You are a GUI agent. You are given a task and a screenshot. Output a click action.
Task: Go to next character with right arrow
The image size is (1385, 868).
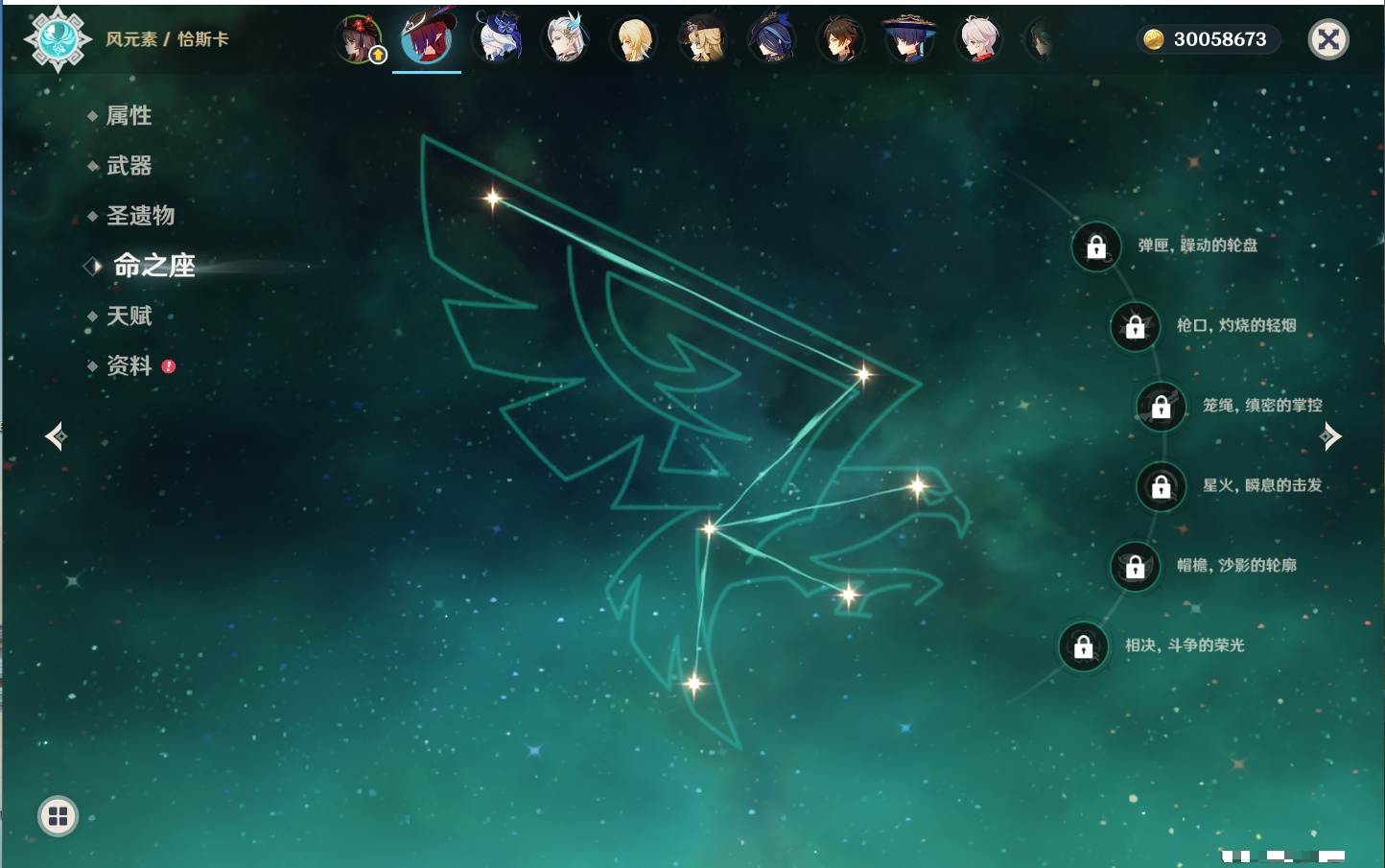[1330, 436]
